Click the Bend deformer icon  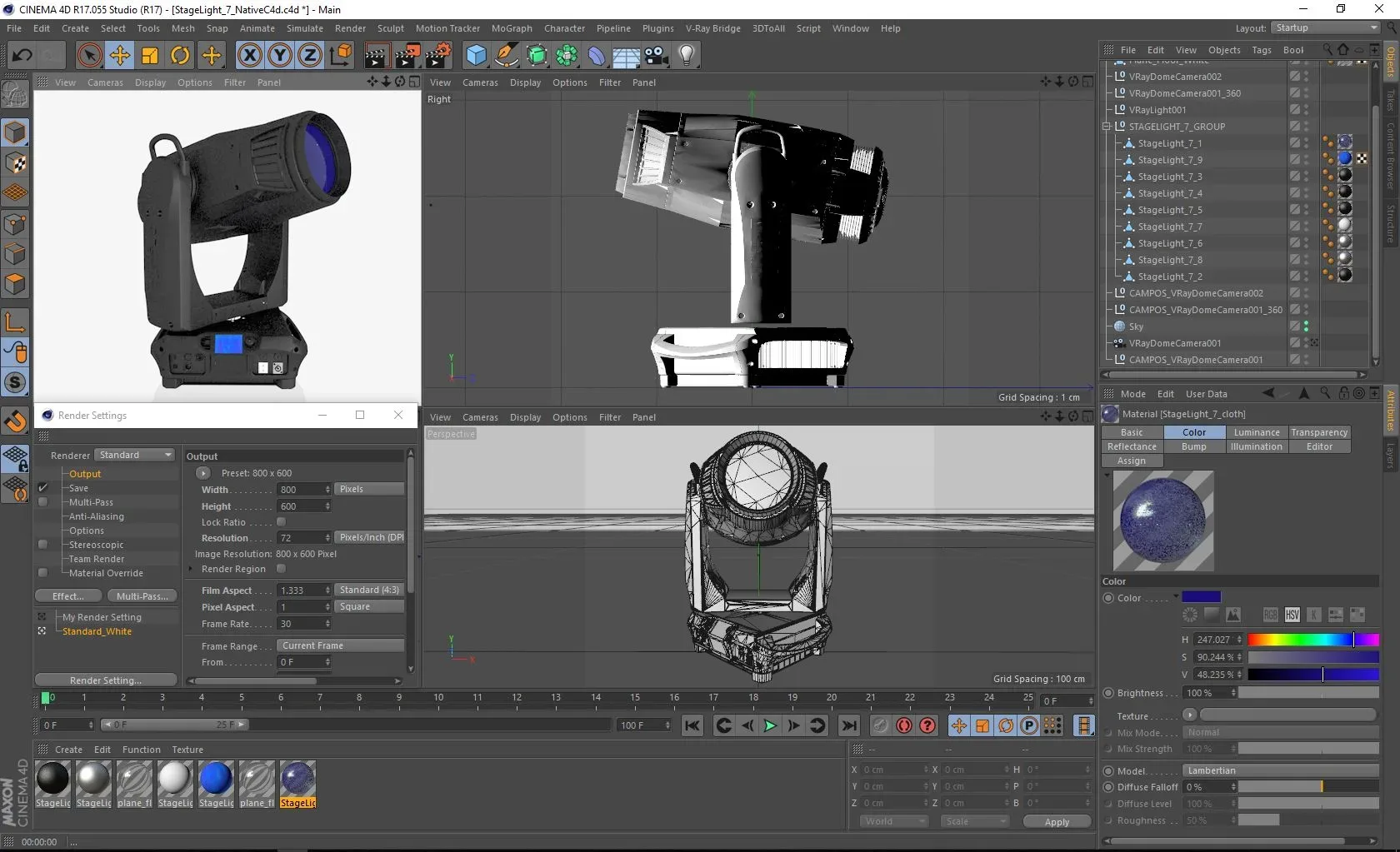(x=597, y=56)
